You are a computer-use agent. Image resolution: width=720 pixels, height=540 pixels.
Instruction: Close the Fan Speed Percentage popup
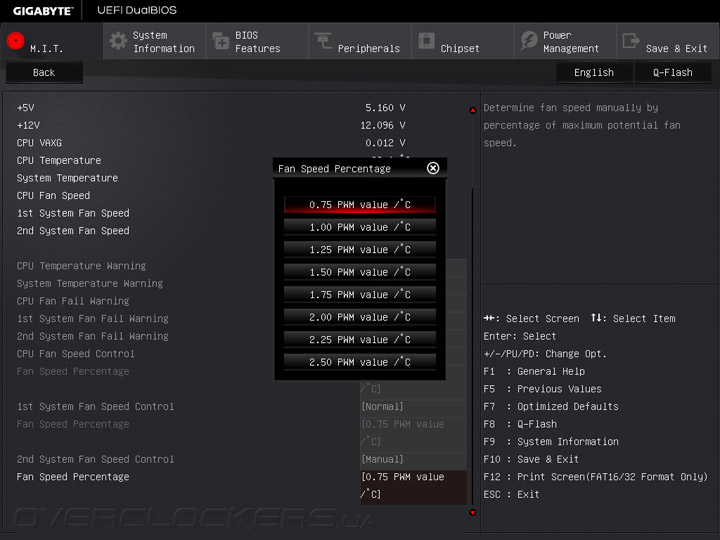click(x=433, y=168)
